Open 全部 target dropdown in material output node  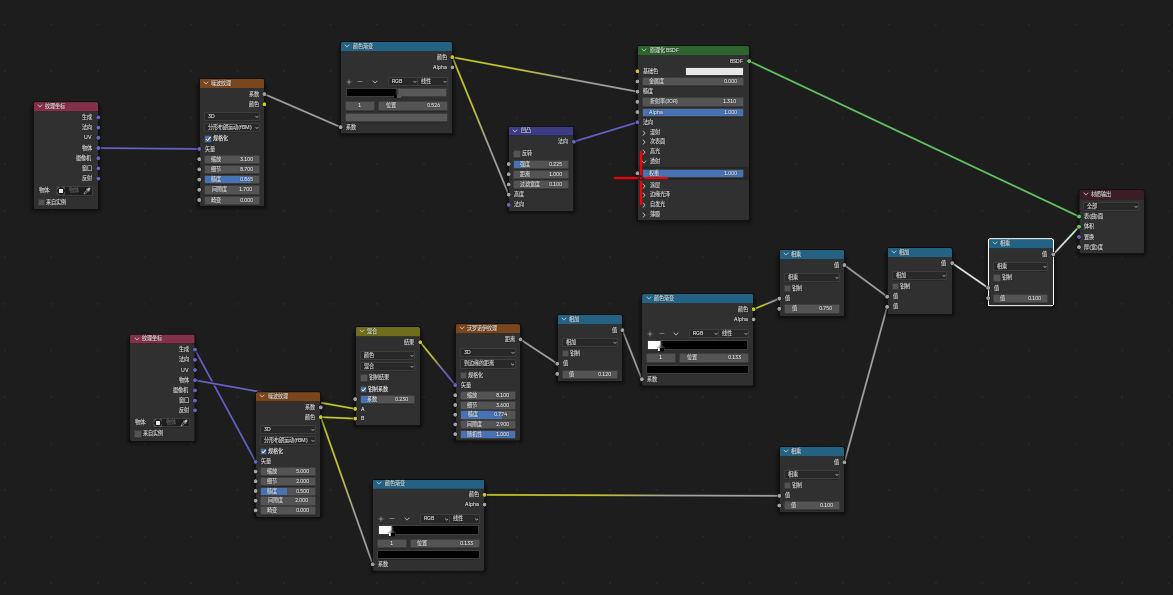pos(1111,206)
